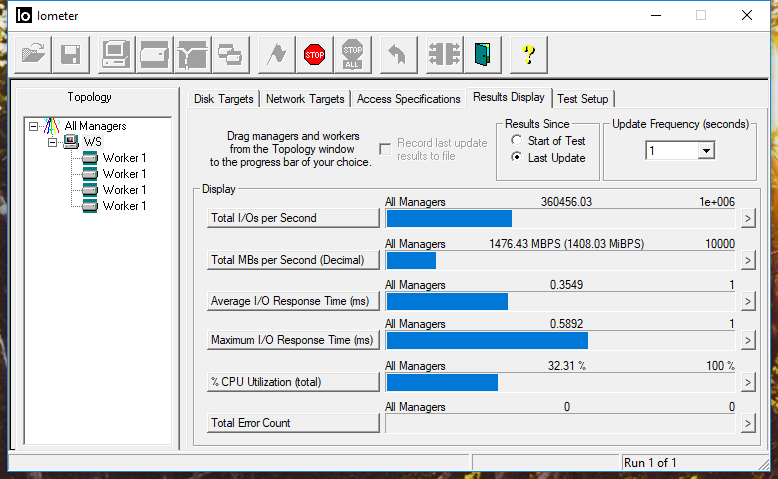Start tests green flag icon
Screen dimensions: 778x479
[x=276, y=55]
